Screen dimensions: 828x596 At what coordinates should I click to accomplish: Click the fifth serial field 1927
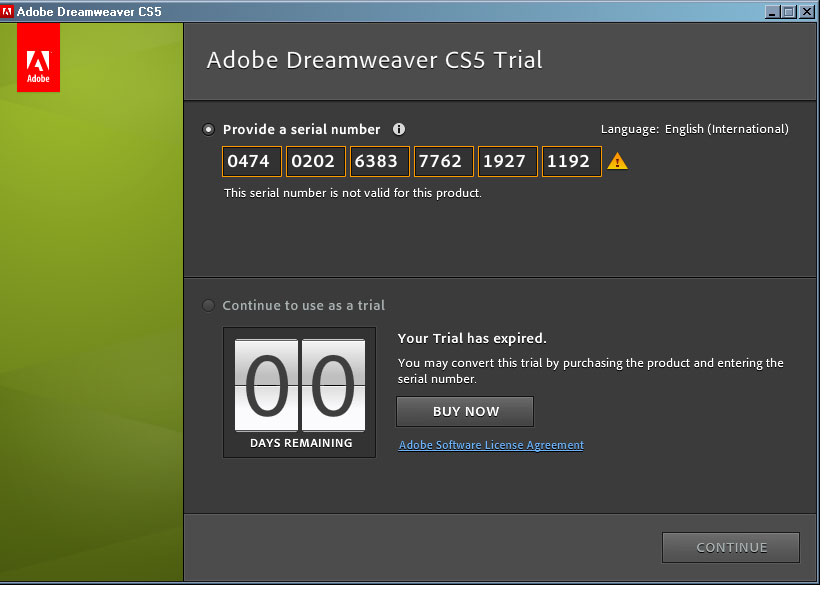[x=508, y=161]
